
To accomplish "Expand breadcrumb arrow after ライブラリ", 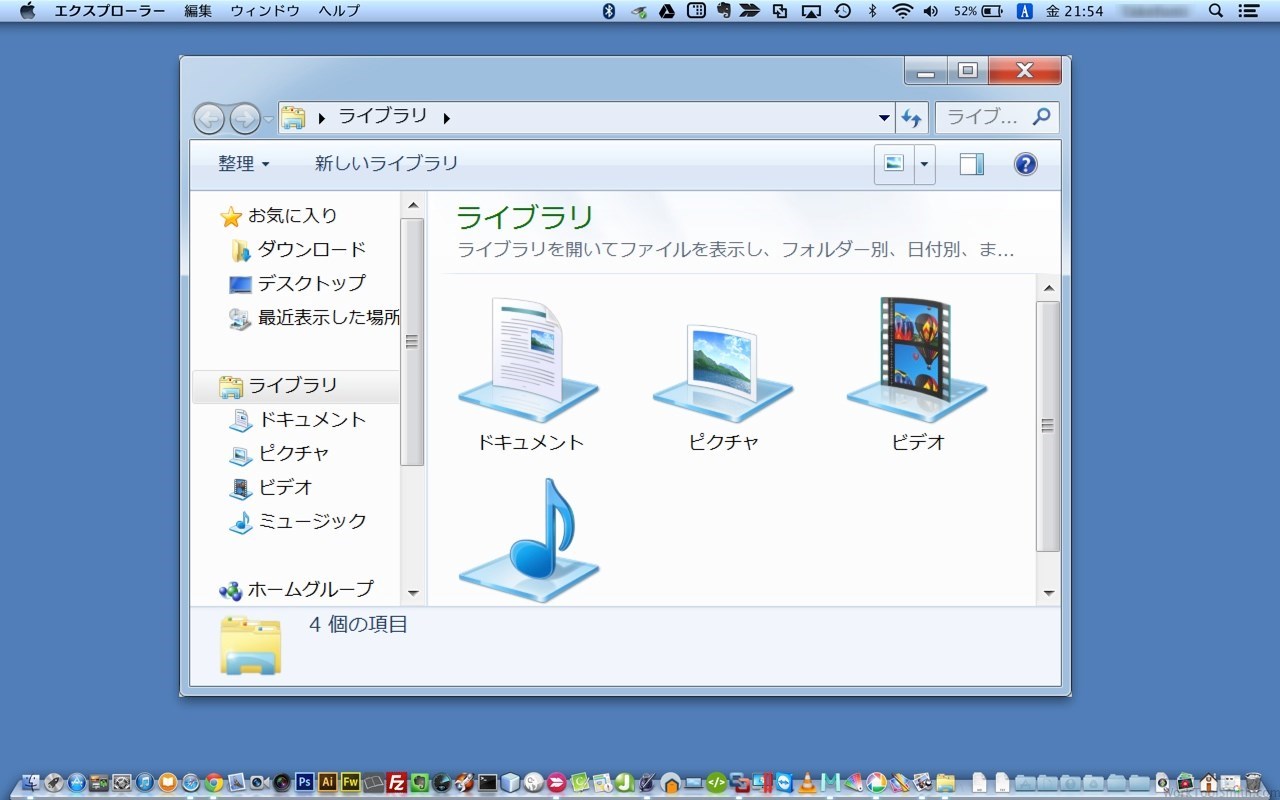I will click(x=446, y=118).
